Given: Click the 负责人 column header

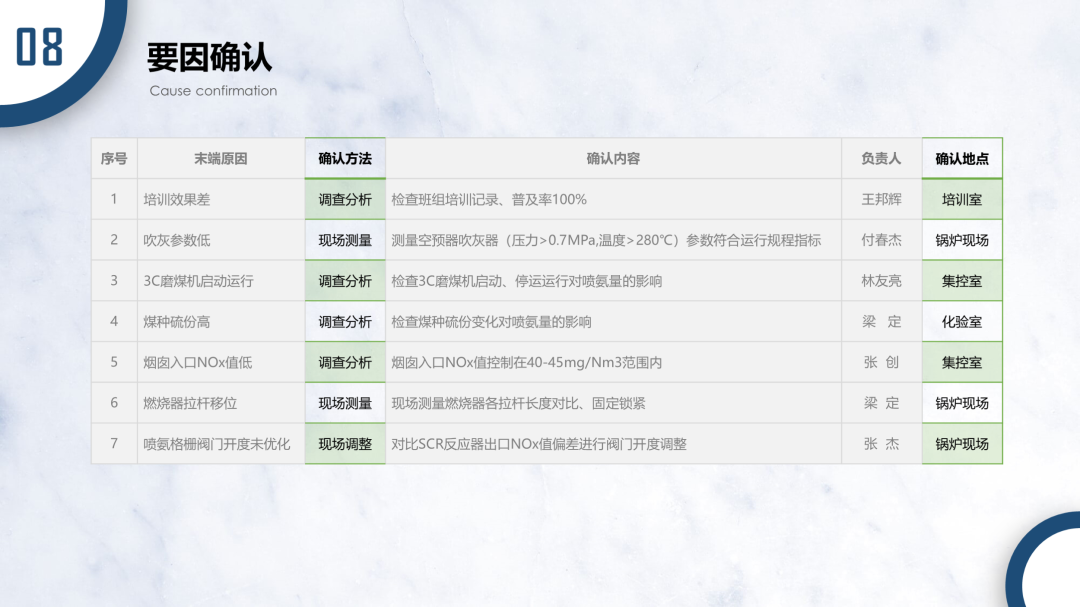Looking at the screenshot, I should click(x=880, y=158).
